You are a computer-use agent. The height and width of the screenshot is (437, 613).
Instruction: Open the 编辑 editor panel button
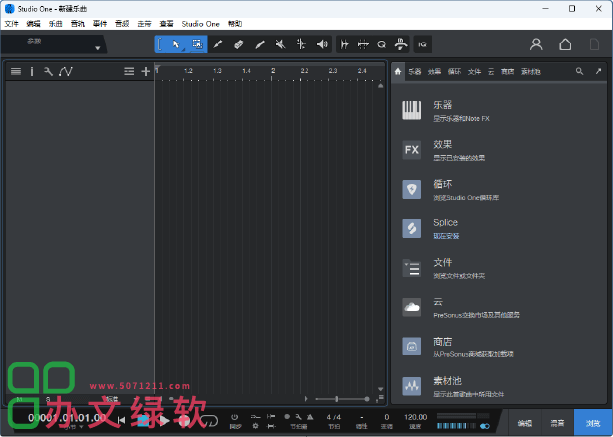525,423
